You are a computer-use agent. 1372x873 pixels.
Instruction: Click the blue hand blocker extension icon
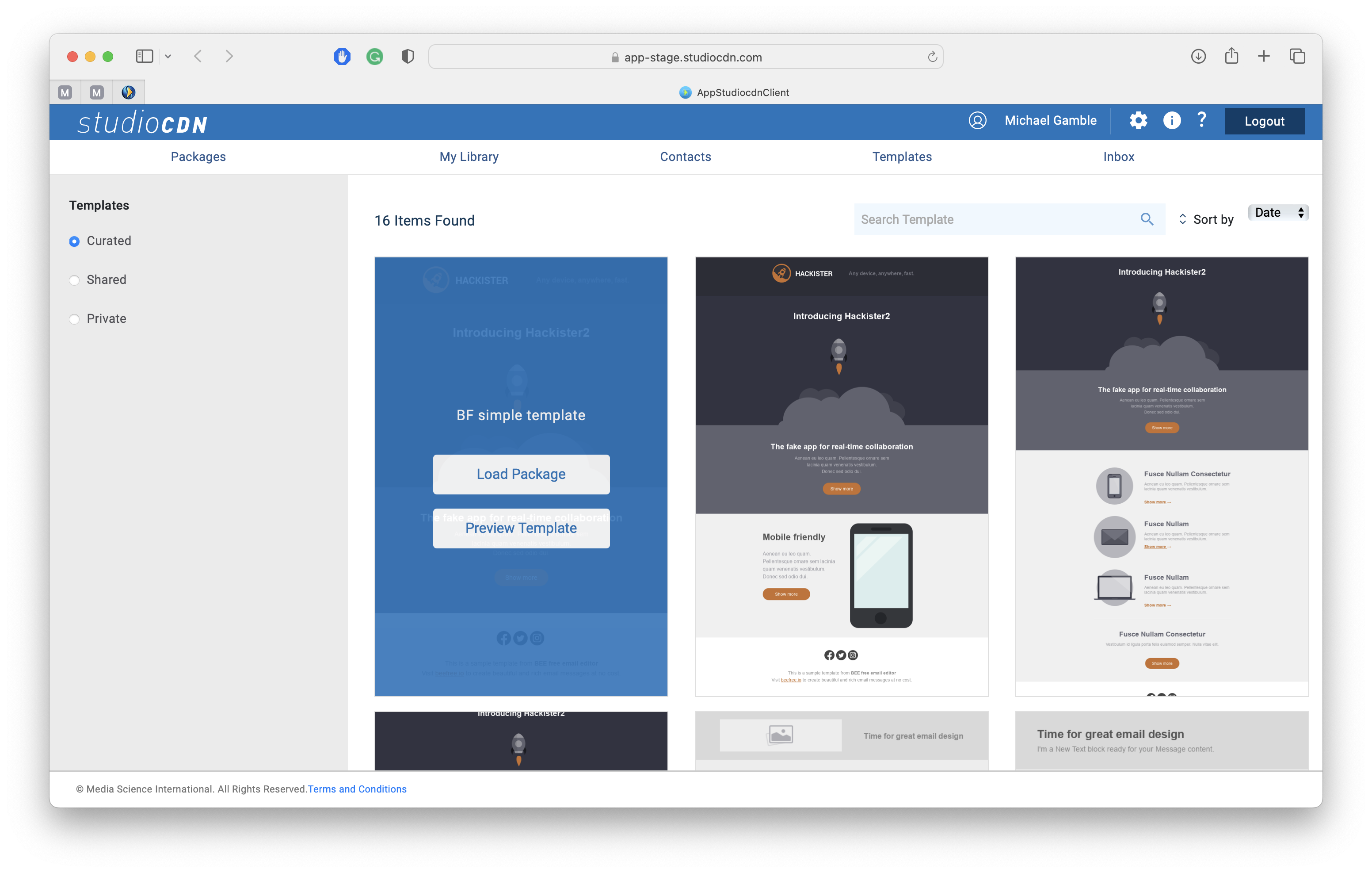tap(342, 57)
